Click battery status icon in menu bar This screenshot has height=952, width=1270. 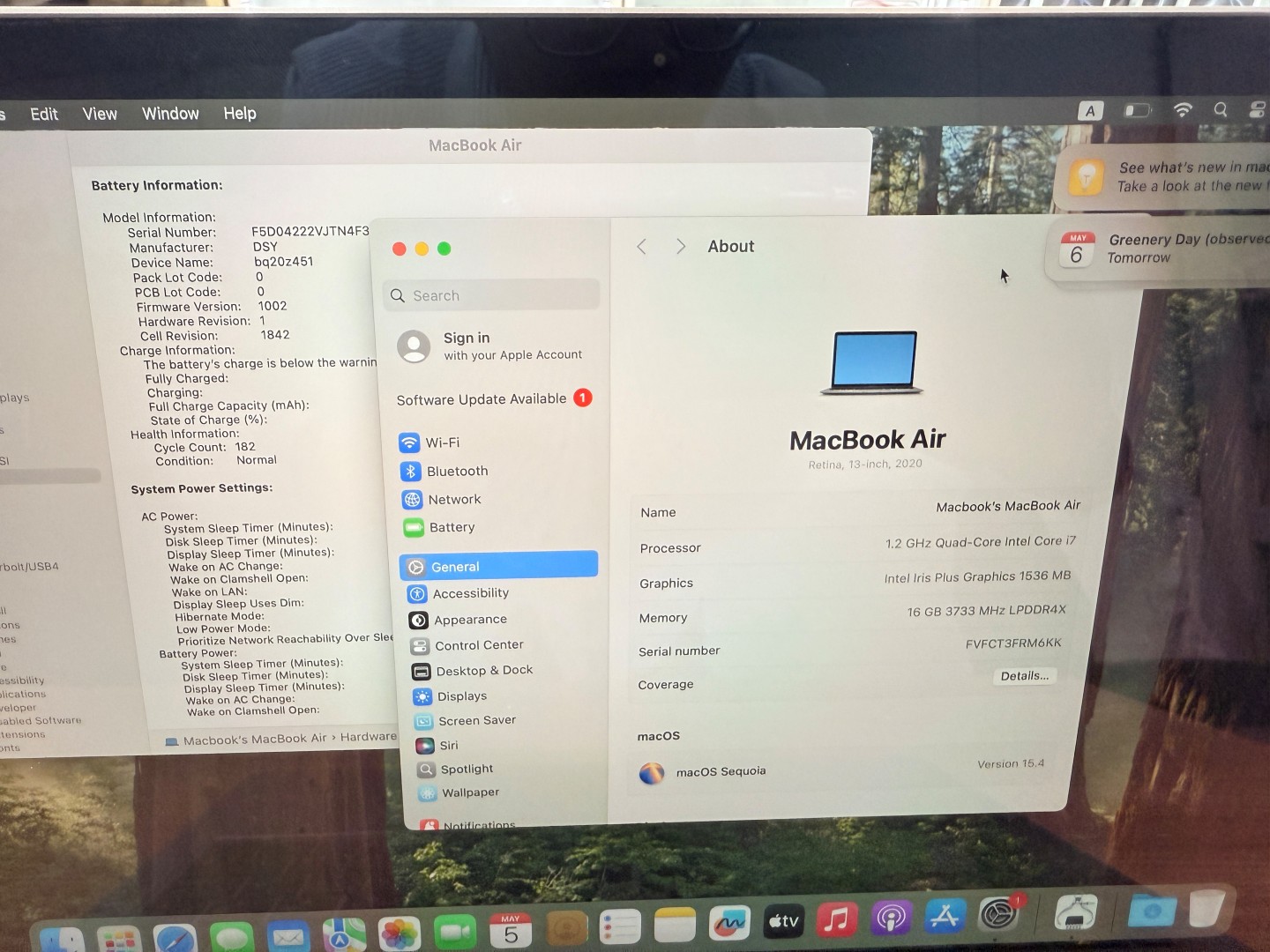pyautogui.click(x=1138, y=110)
